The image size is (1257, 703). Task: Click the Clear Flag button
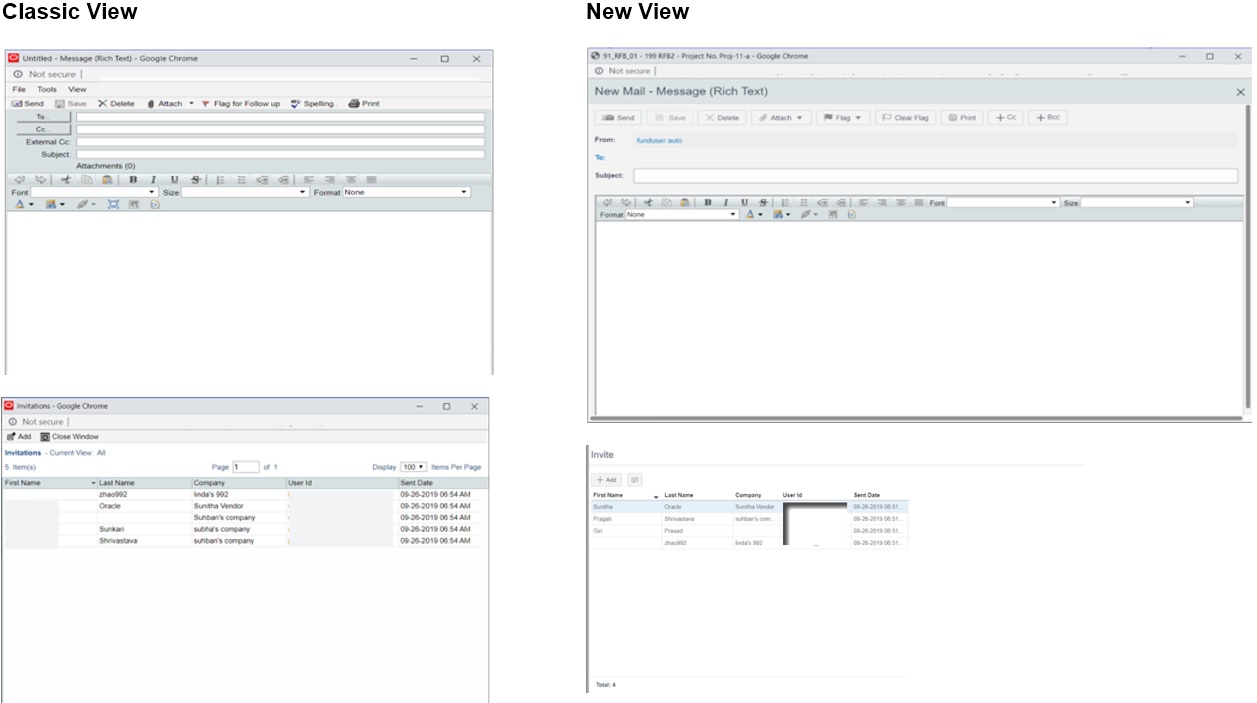click(x=905, y=118)
